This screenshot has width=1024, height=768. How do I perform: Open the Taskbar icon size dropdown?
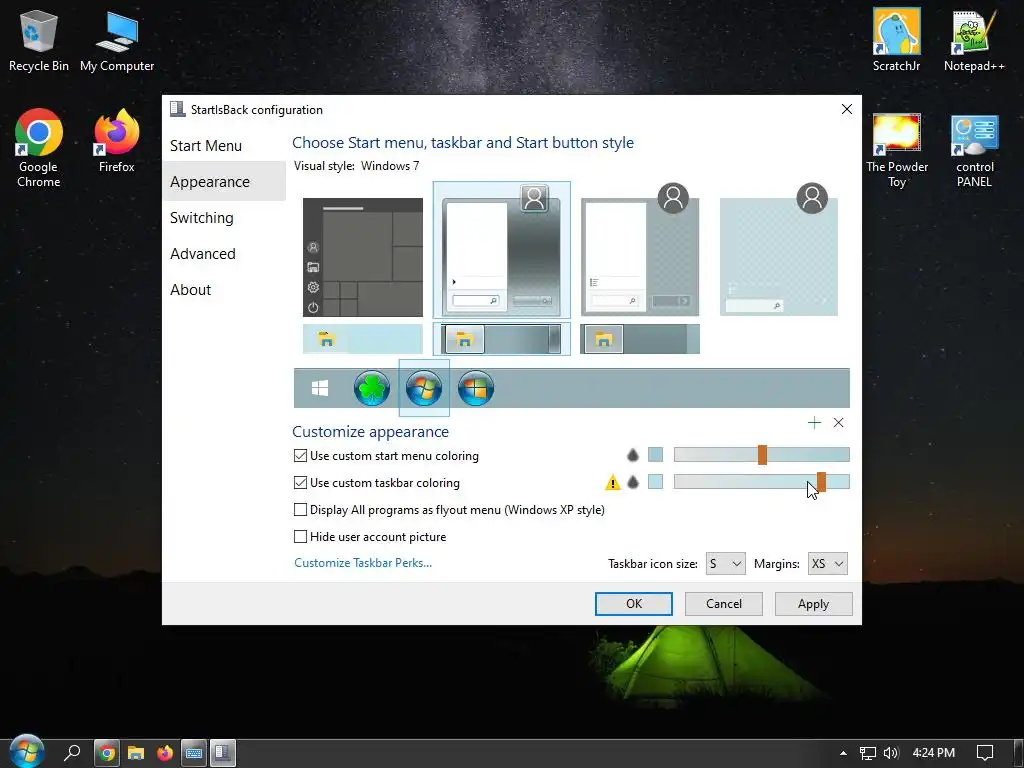click(726, 564)
